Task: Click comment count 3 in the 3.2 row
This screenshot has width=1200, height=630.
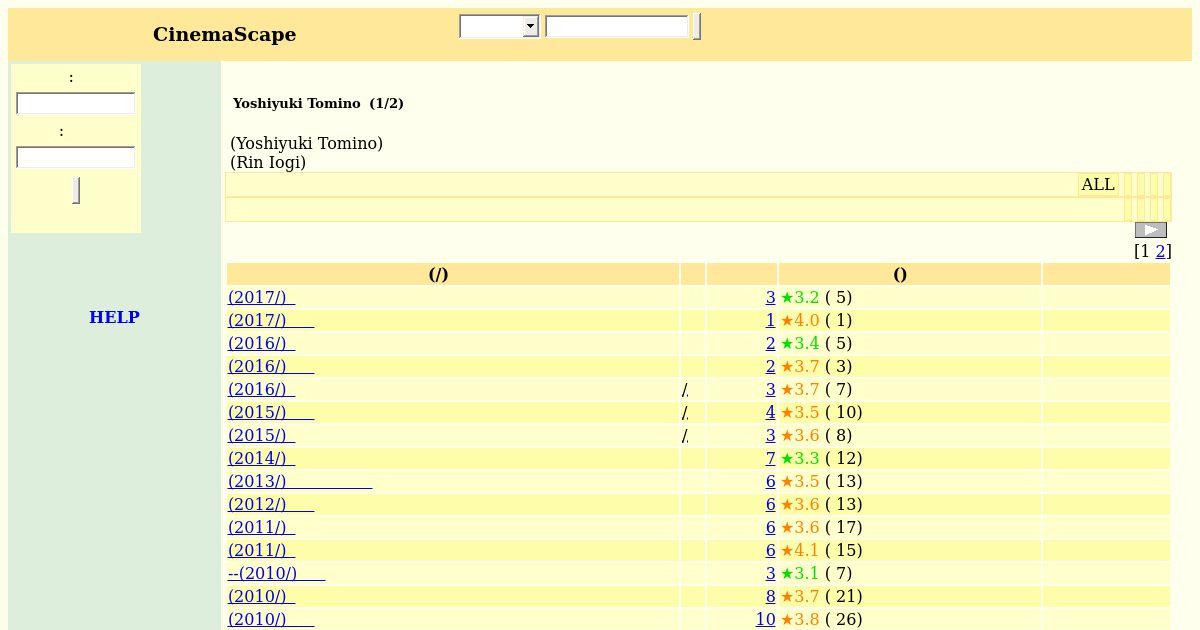Action: [x=770, y=297]
